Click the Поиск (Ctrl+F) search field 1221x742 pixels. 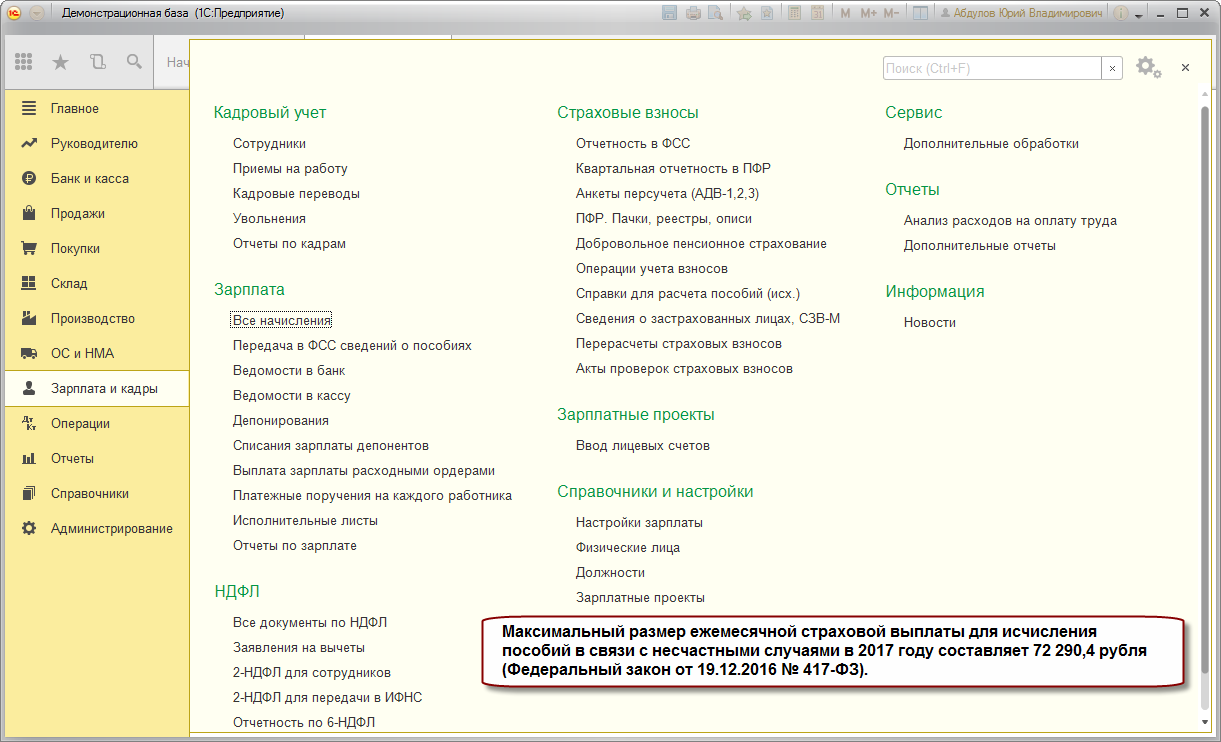(992, 68)
